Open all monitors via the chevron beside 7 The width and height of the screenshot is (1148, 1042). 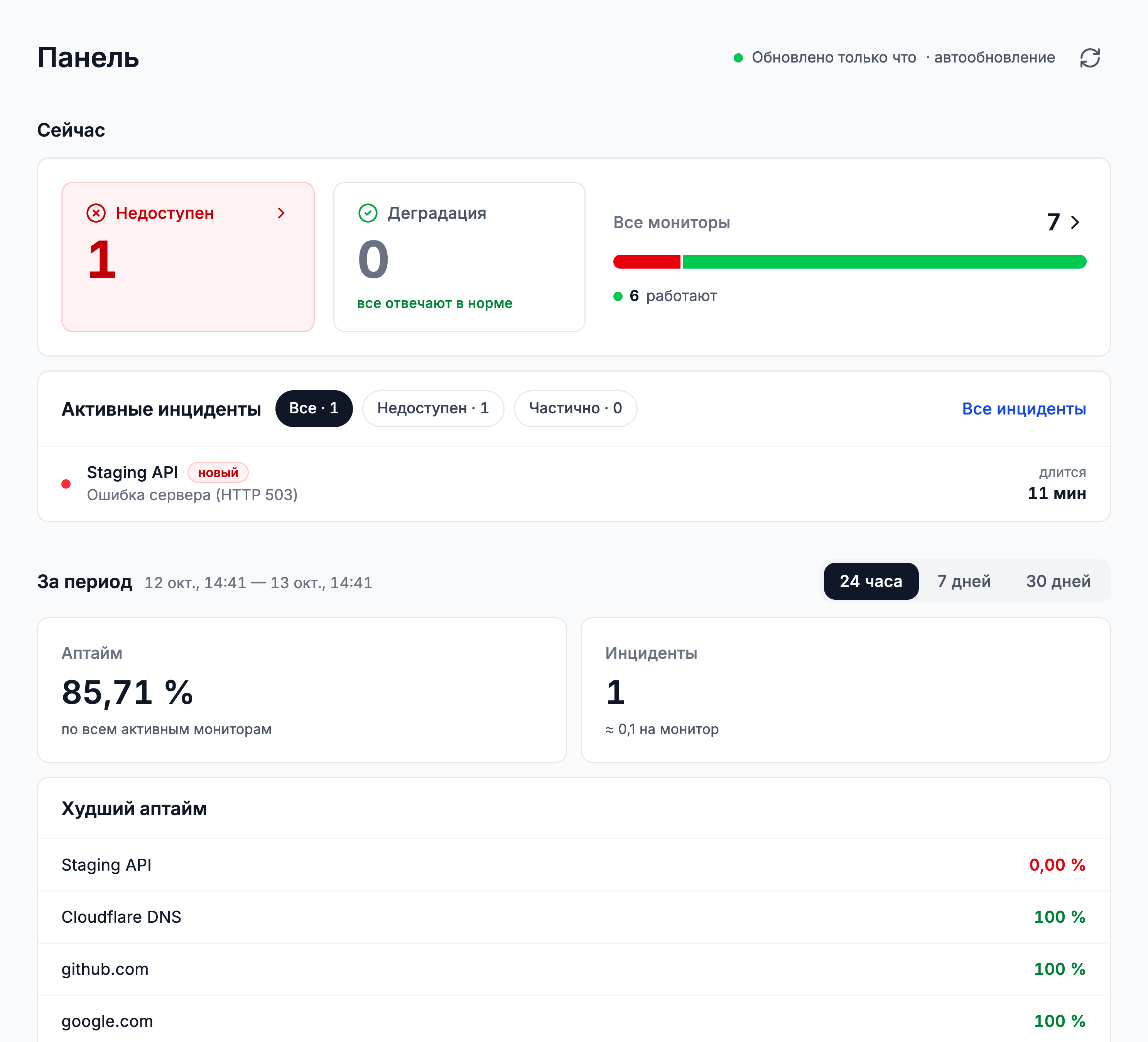(x=1075, y=222)
